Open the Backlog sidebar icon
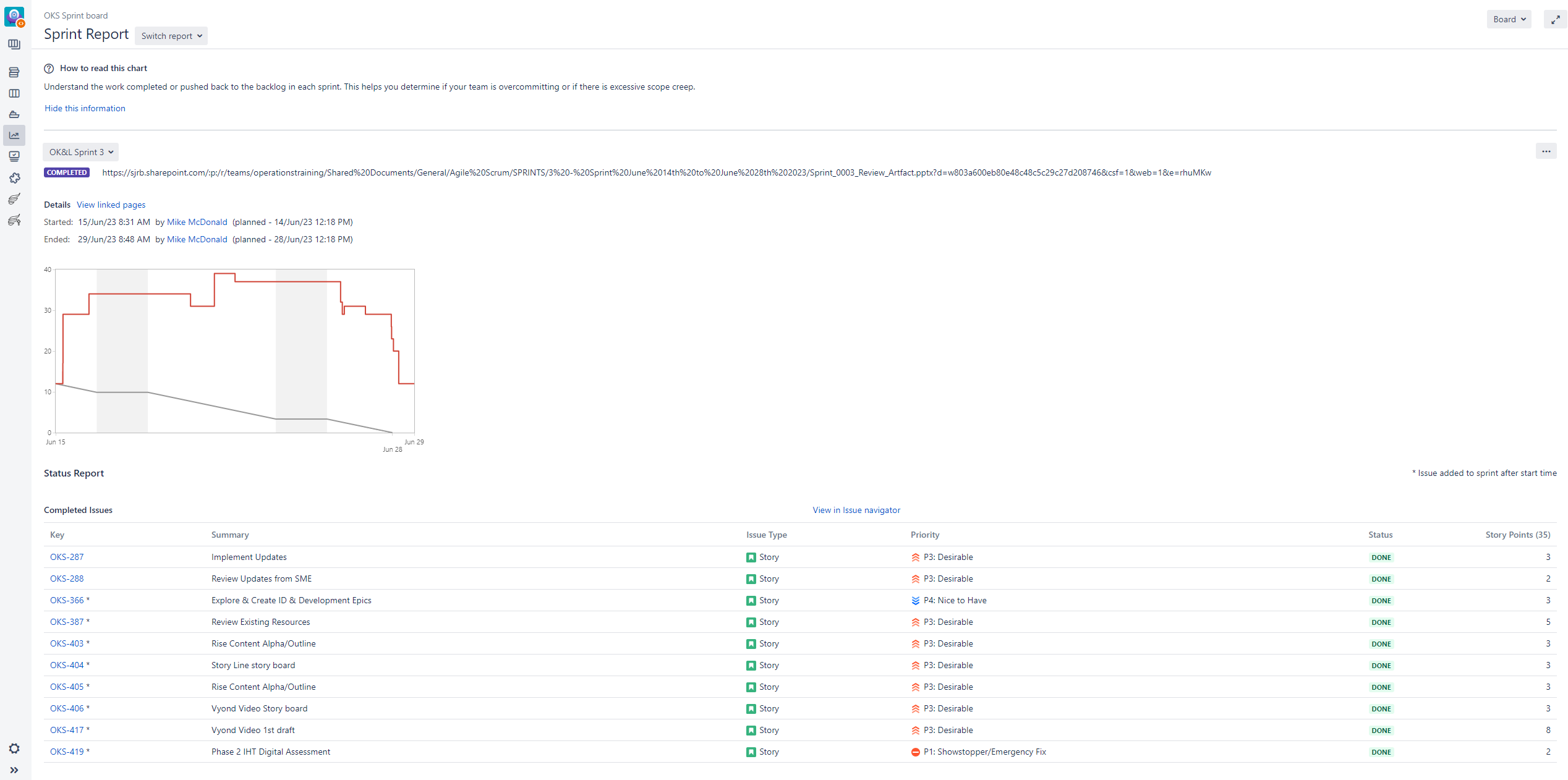This screenshot has height=780, width=1568. (x=14, y=73)
